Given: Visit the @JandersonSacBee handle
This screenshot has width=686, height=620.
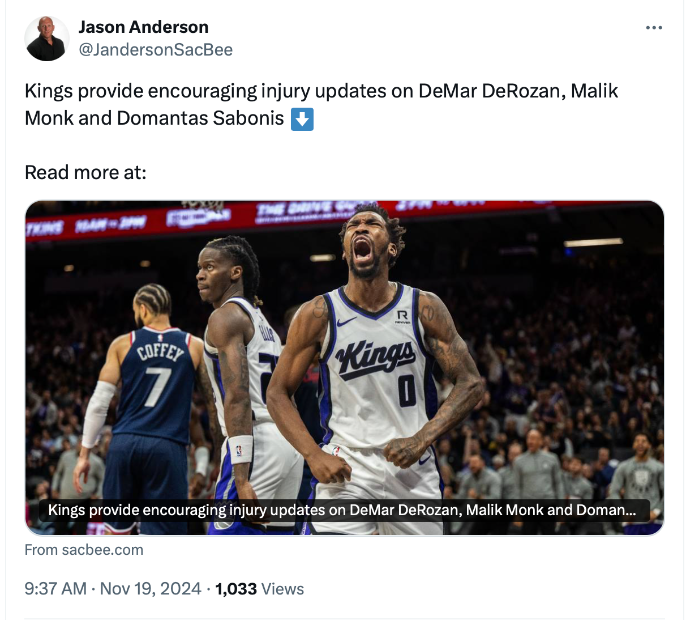Looking at the screenshot, I should click(155, 50).
